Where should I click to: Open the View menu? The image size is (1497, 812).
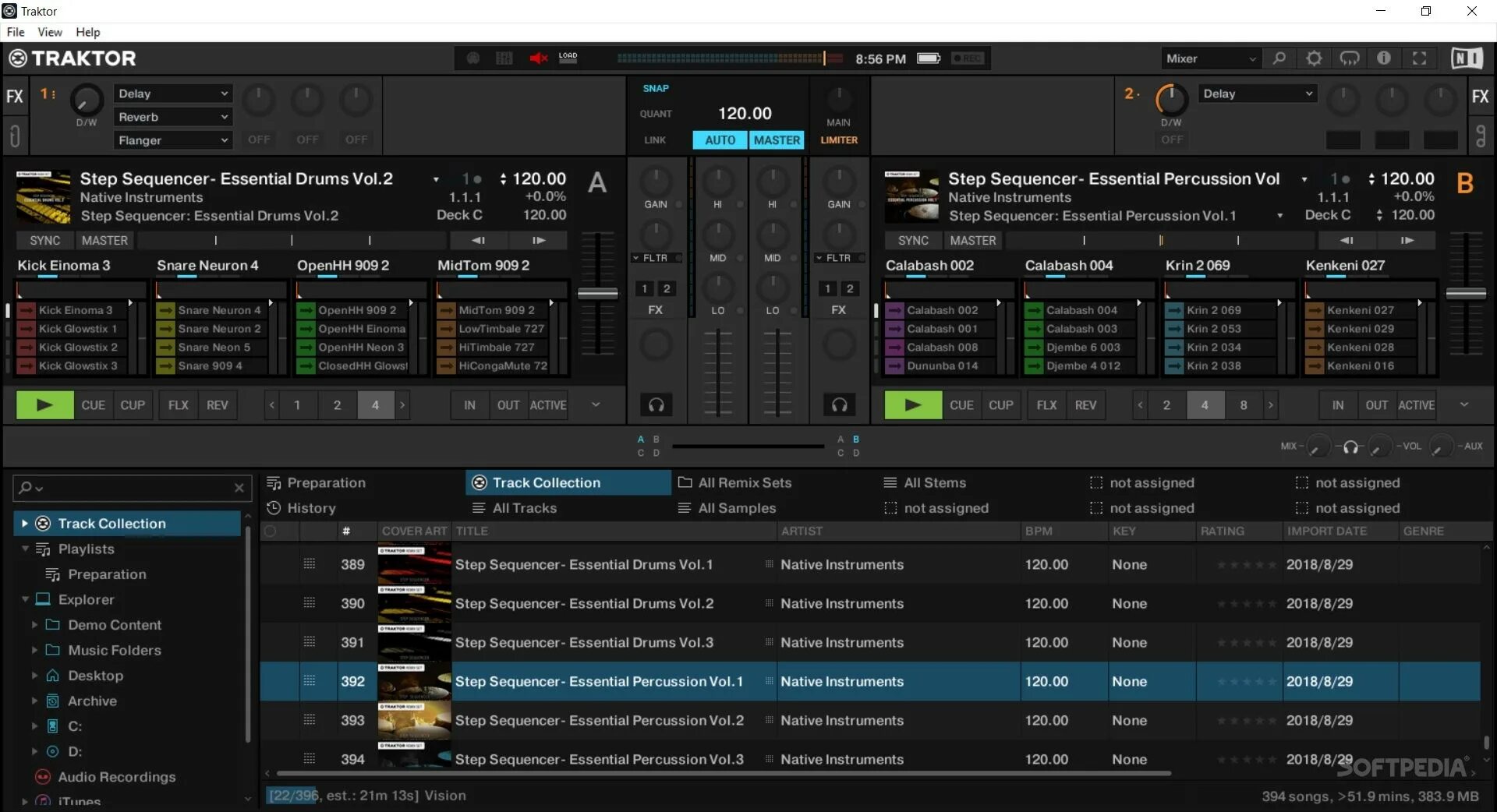click(x=50, y=32)
